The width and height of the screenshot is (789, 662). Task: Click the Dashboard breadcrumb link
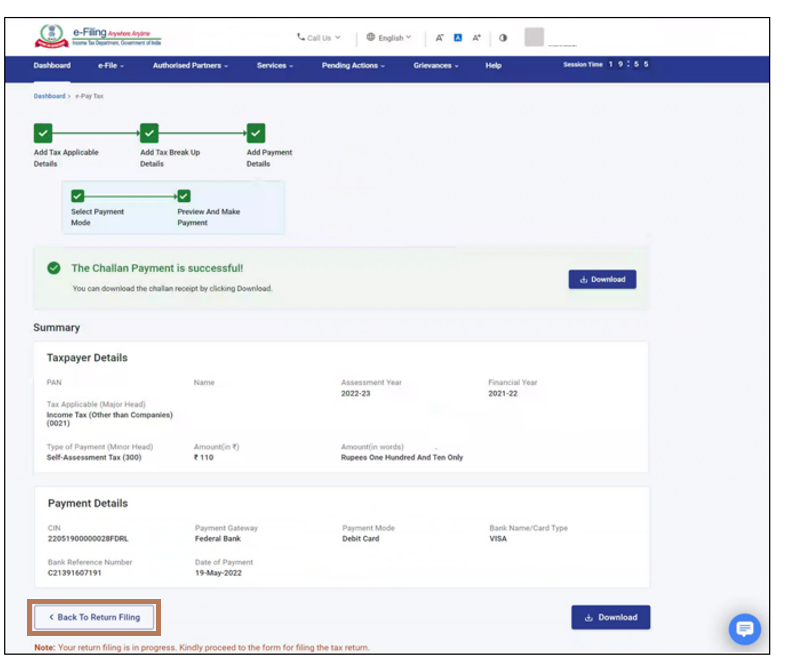tap(49, 96)
